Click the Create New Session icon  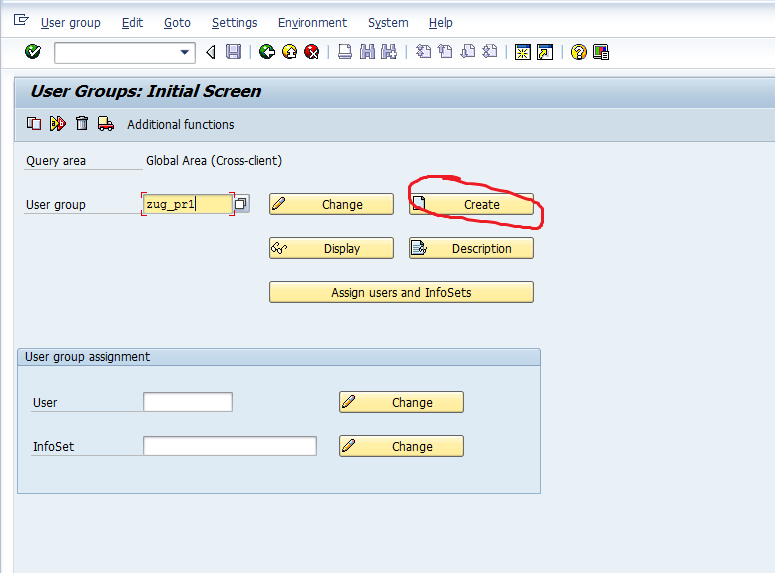coord(523,52)
